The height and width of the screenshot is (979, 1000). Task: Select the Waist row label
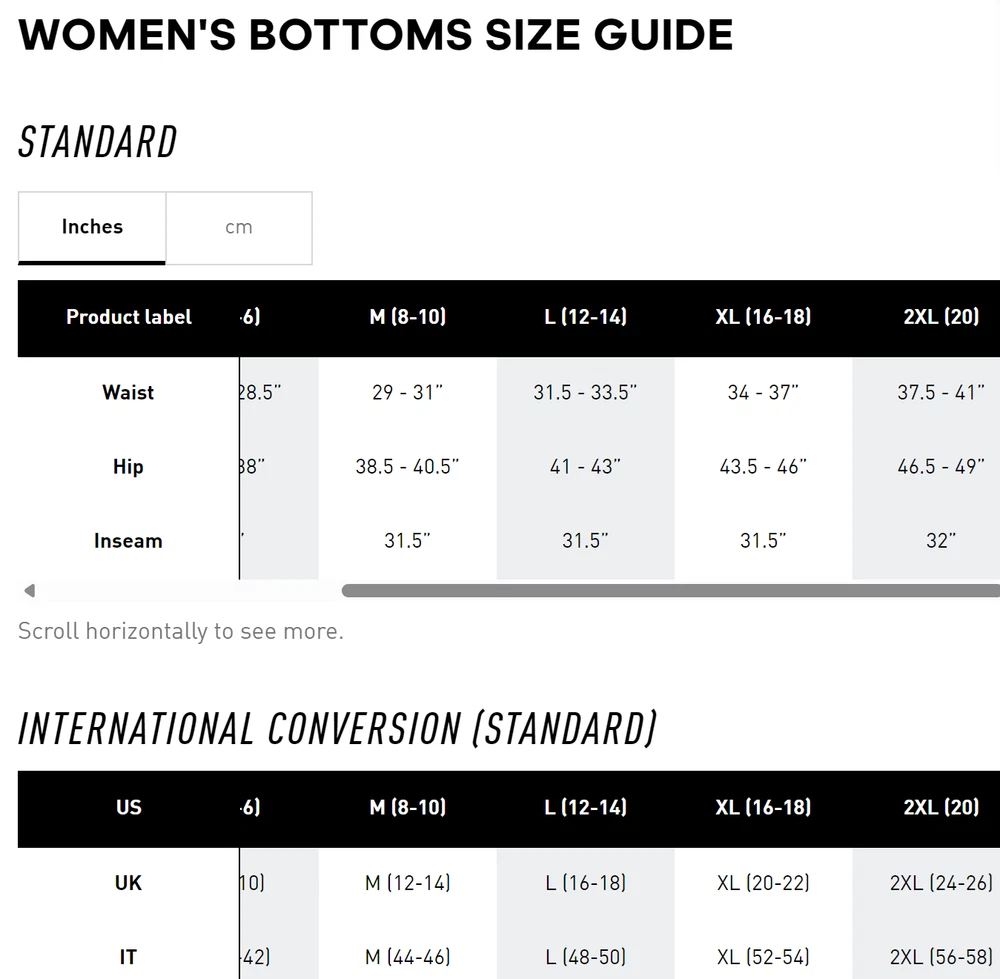tap(128, 392)
